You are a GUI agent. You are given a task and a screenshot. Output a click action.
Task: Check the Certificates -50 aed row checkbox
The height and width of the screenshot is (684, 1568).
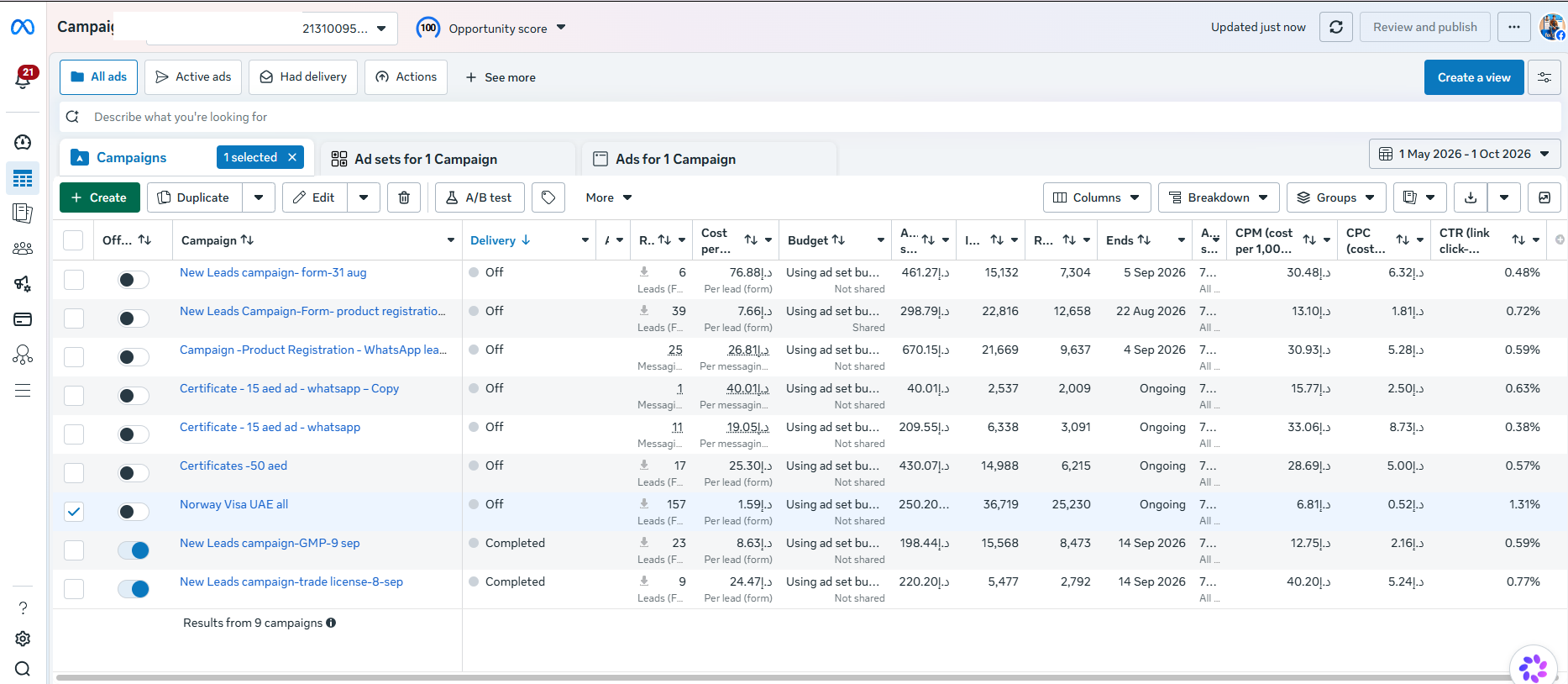click(74, 473)
